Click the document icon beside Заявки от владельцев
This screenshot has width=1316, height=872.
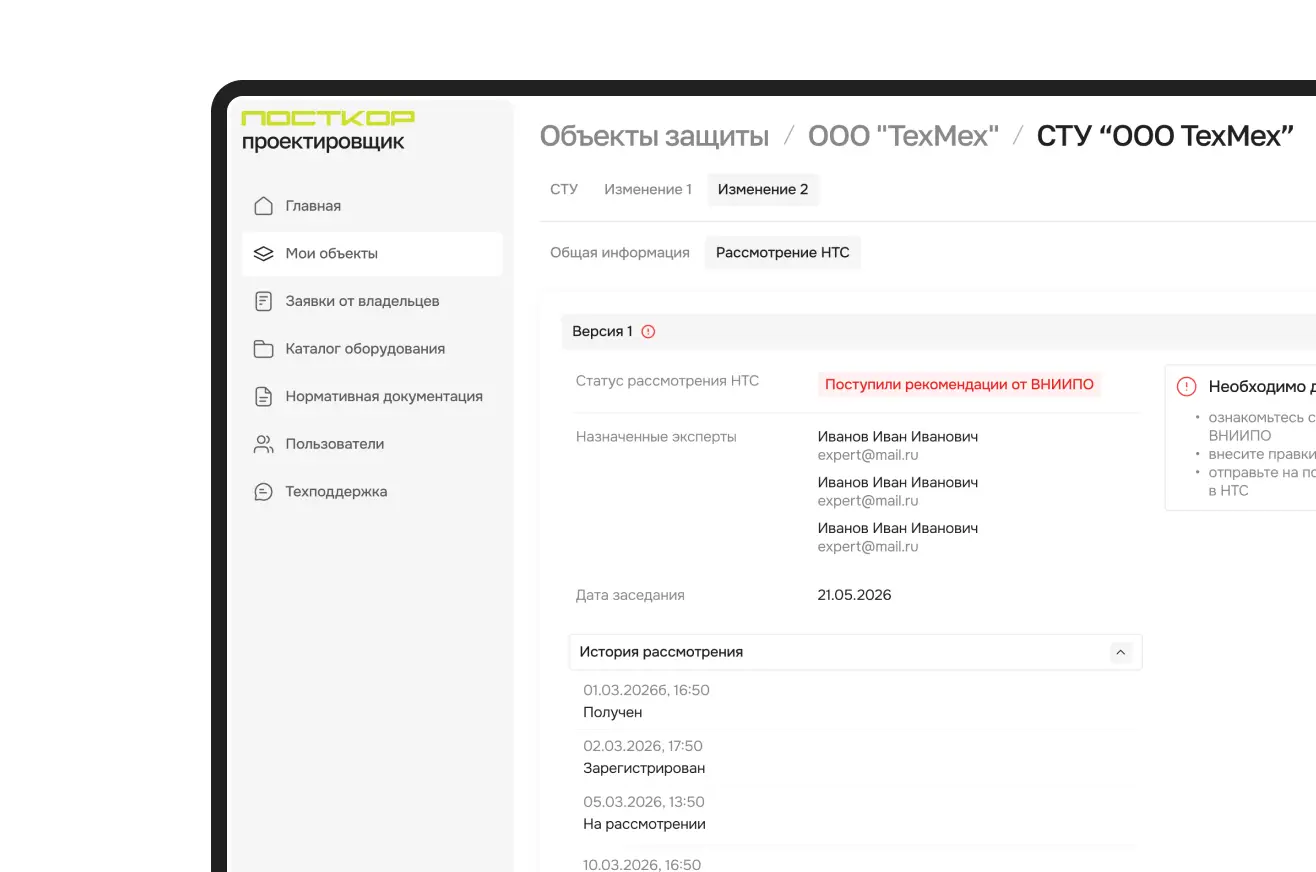263,301
